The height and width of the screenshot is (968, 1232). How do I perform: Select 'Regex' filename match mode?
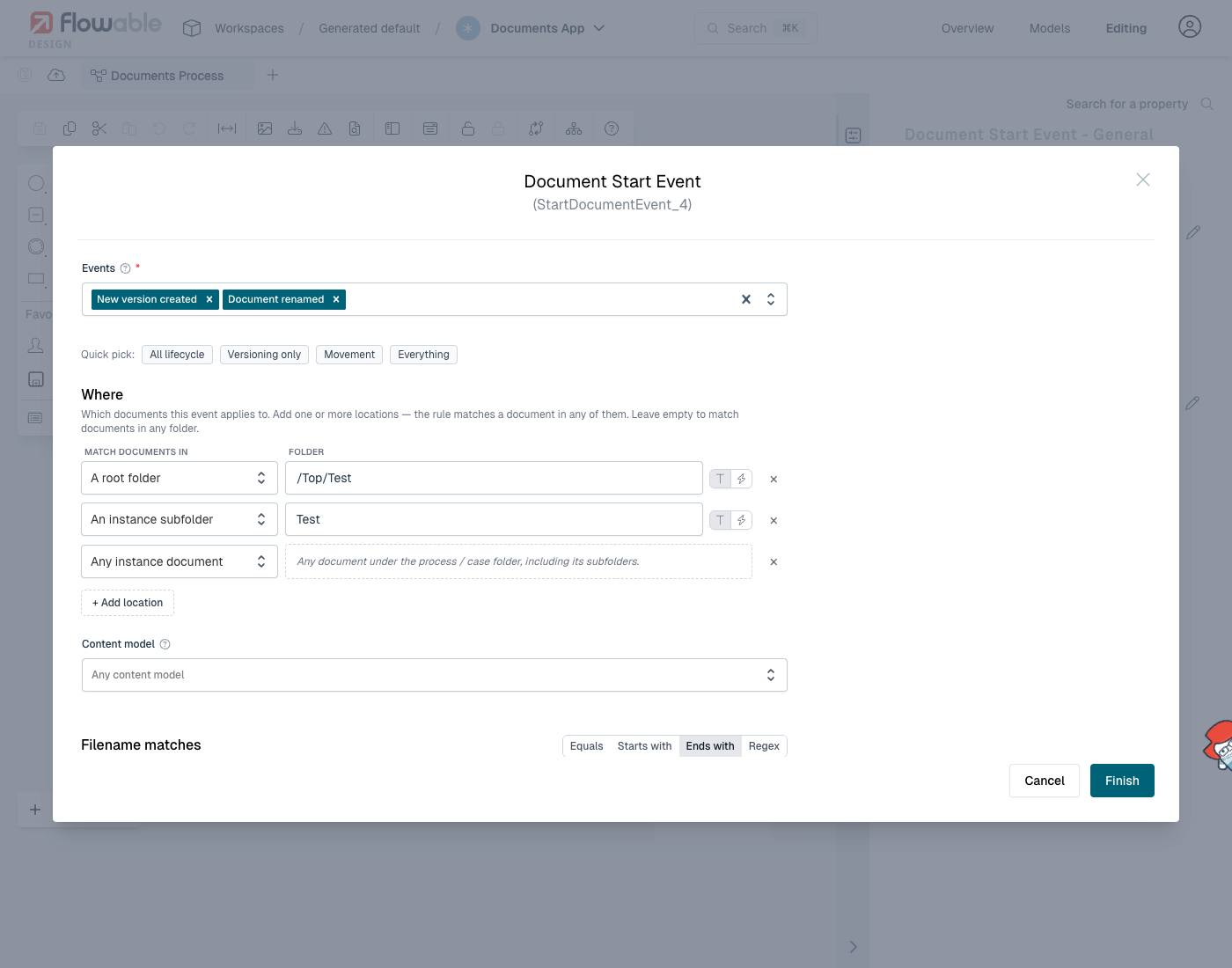764,746
